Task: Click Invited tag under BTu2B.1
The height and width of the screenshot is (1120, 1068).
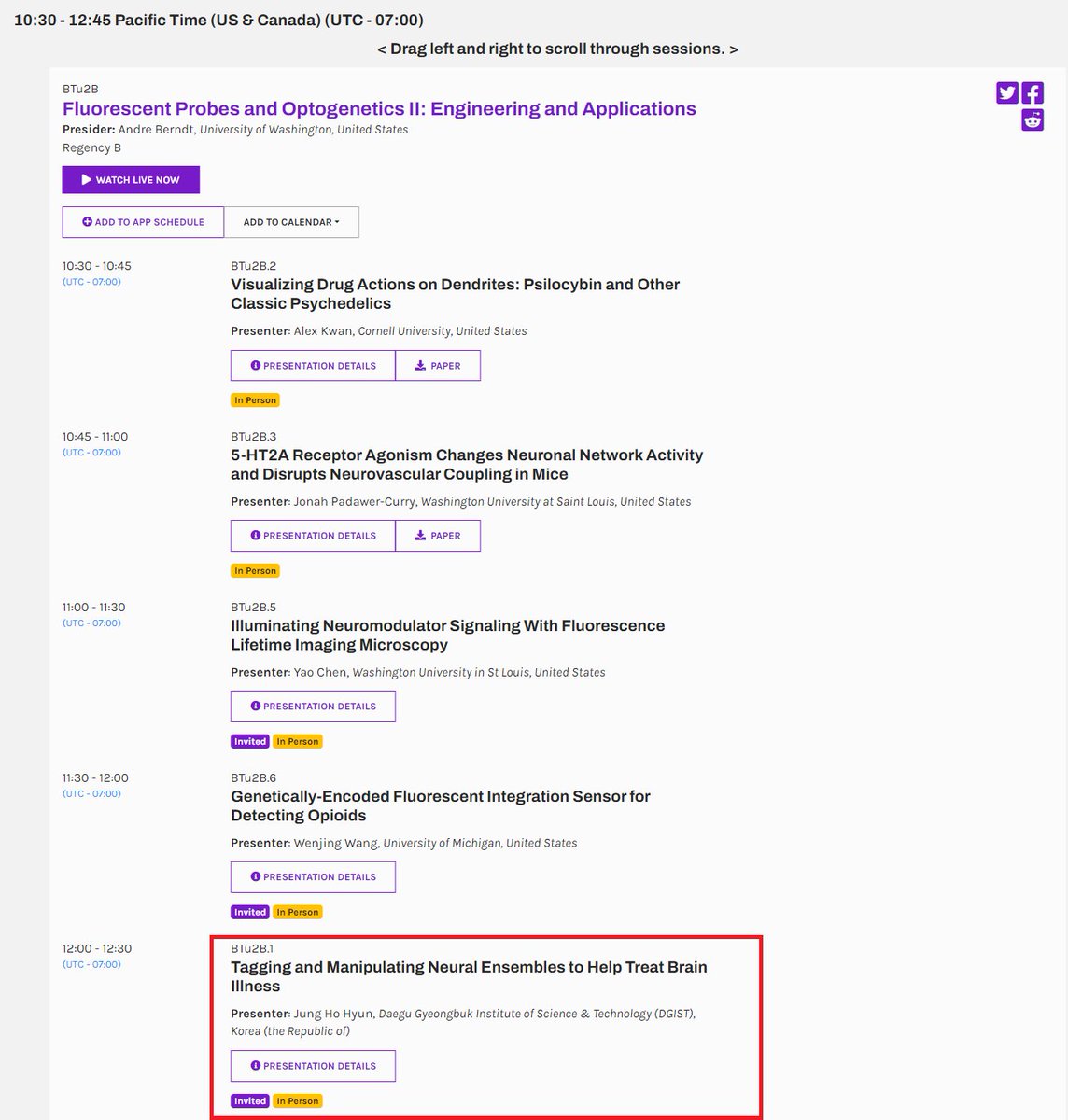Action: click(x=250, y=1101)
